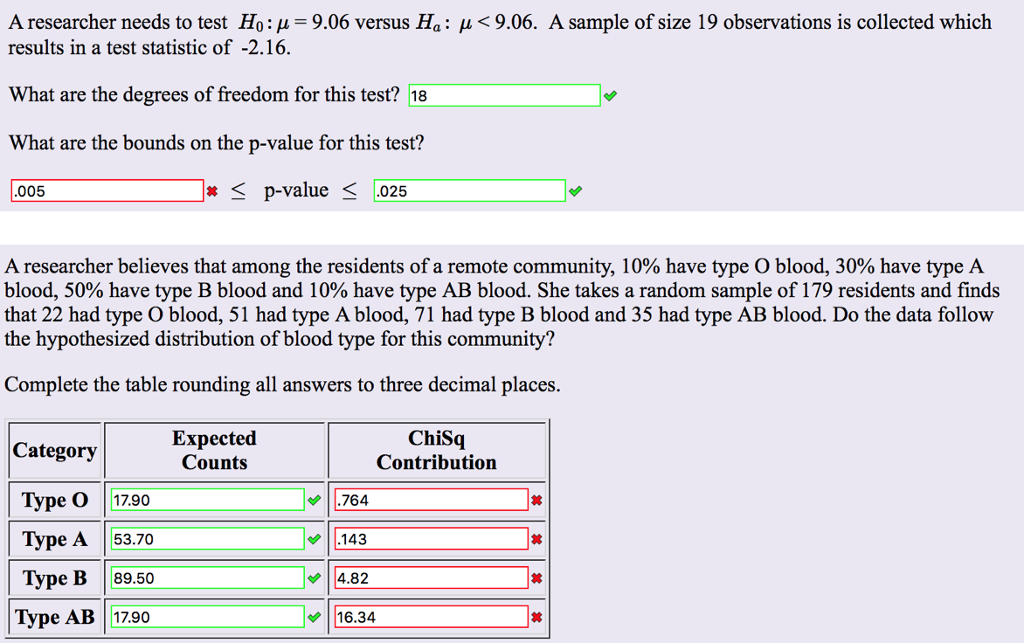This screenshot has width=1024, height=643.
Task: Click the green checkmark beside Type O expected count
Action: [x=315, y=499]
